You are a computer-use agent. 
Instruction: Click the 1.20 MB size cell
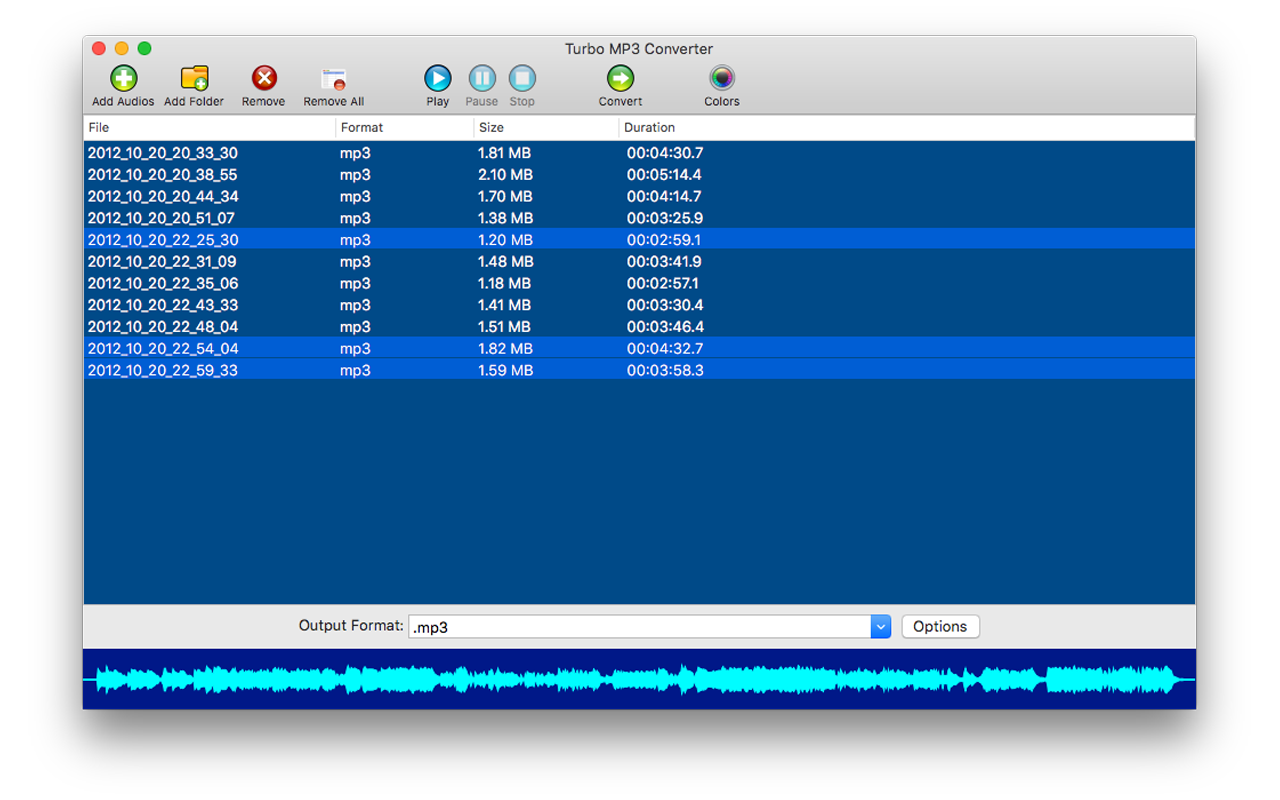[x=505, y=240]
